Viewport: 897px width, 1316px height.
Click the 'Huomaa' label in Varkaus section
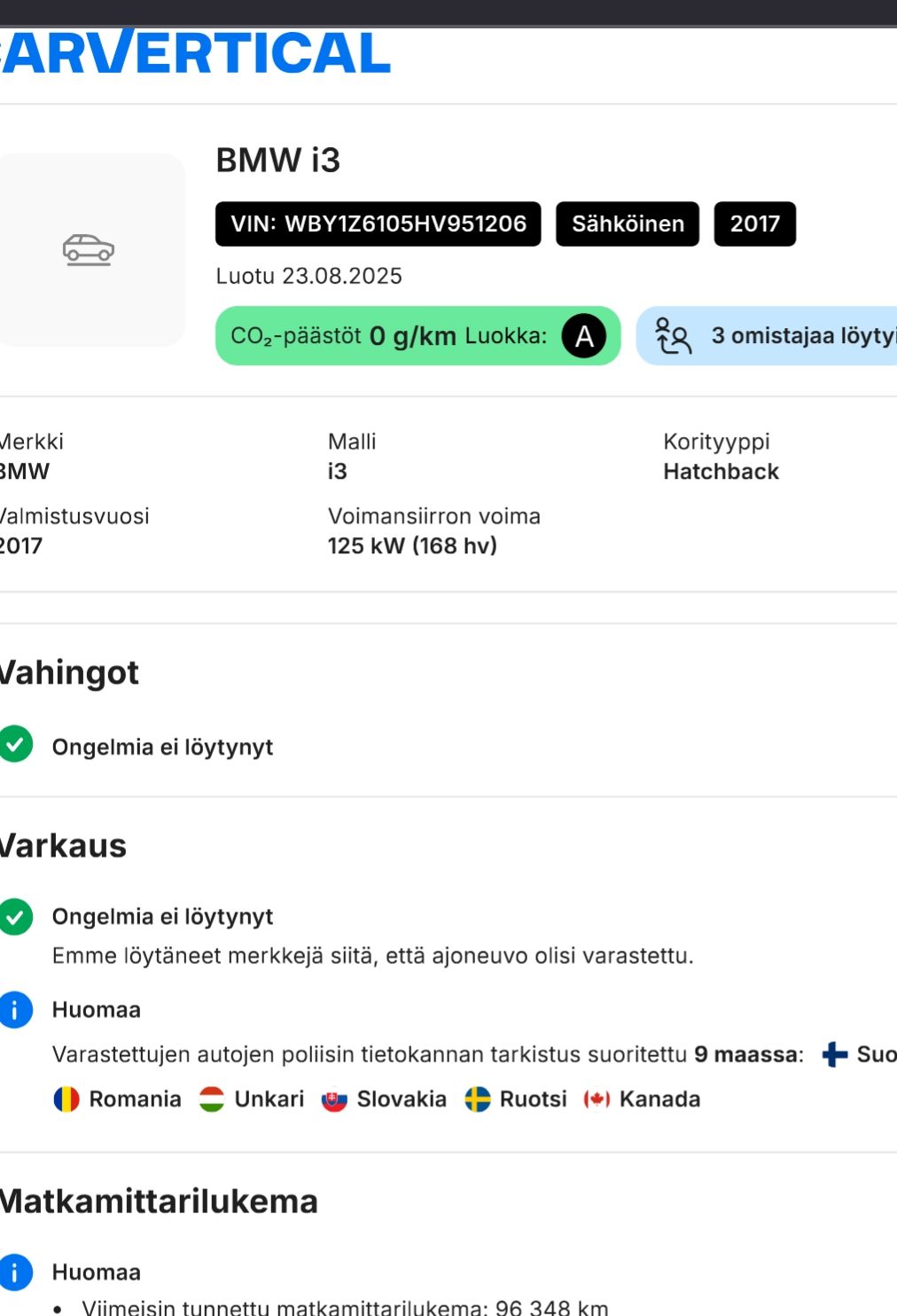(x=97, y=1010)
